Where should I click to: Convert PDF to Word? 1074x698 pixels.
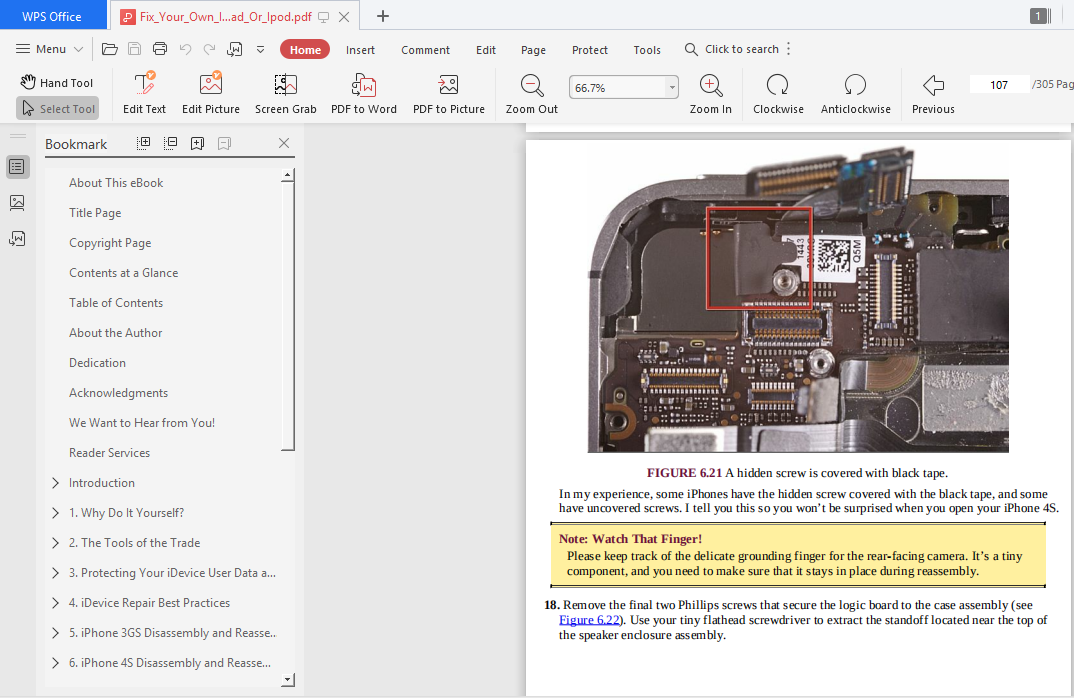[364, 92]
